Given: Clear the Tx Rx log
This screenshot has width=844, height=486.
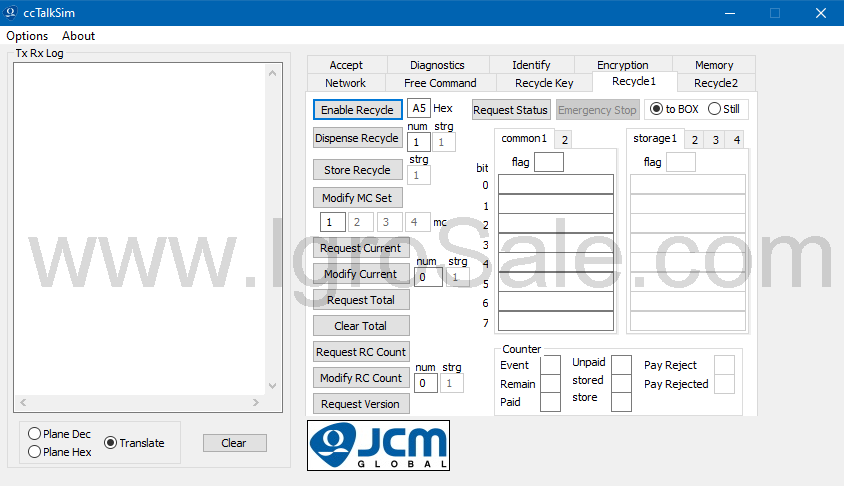Looking at the screenshot, I should coord(234,443).
